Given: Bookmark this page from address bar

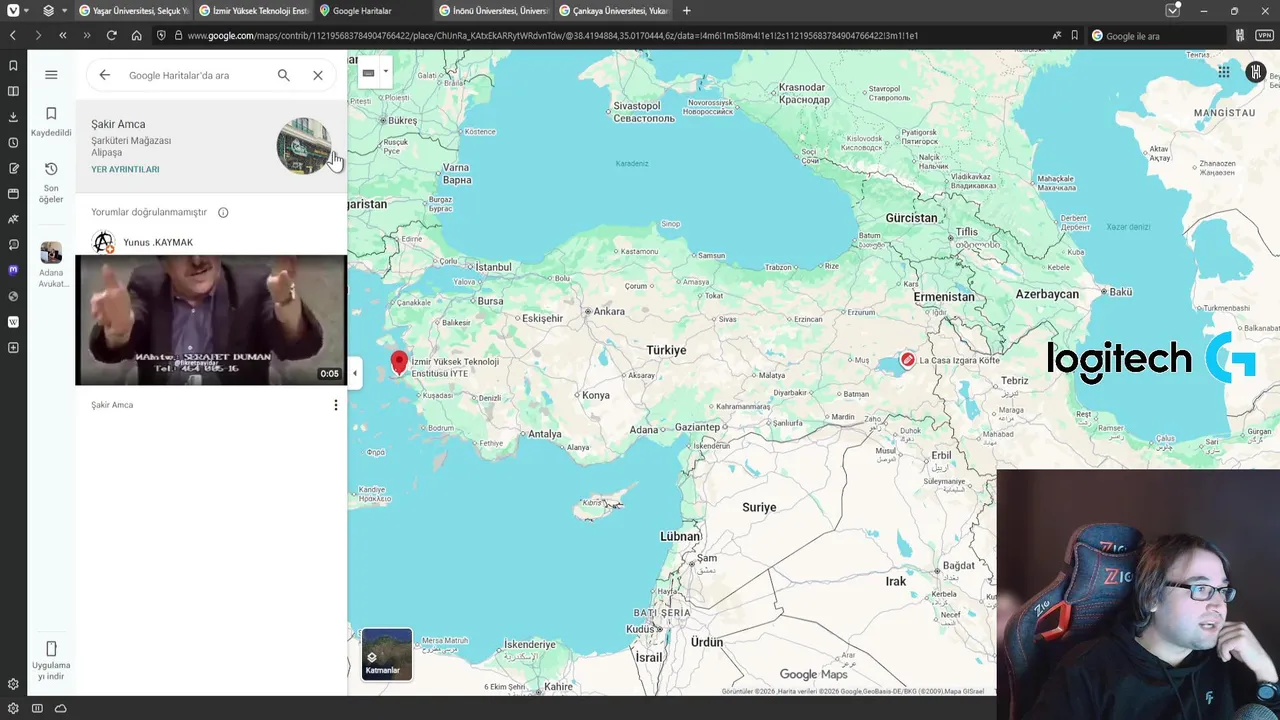Looking at the screenshot, I should 1075,35.
